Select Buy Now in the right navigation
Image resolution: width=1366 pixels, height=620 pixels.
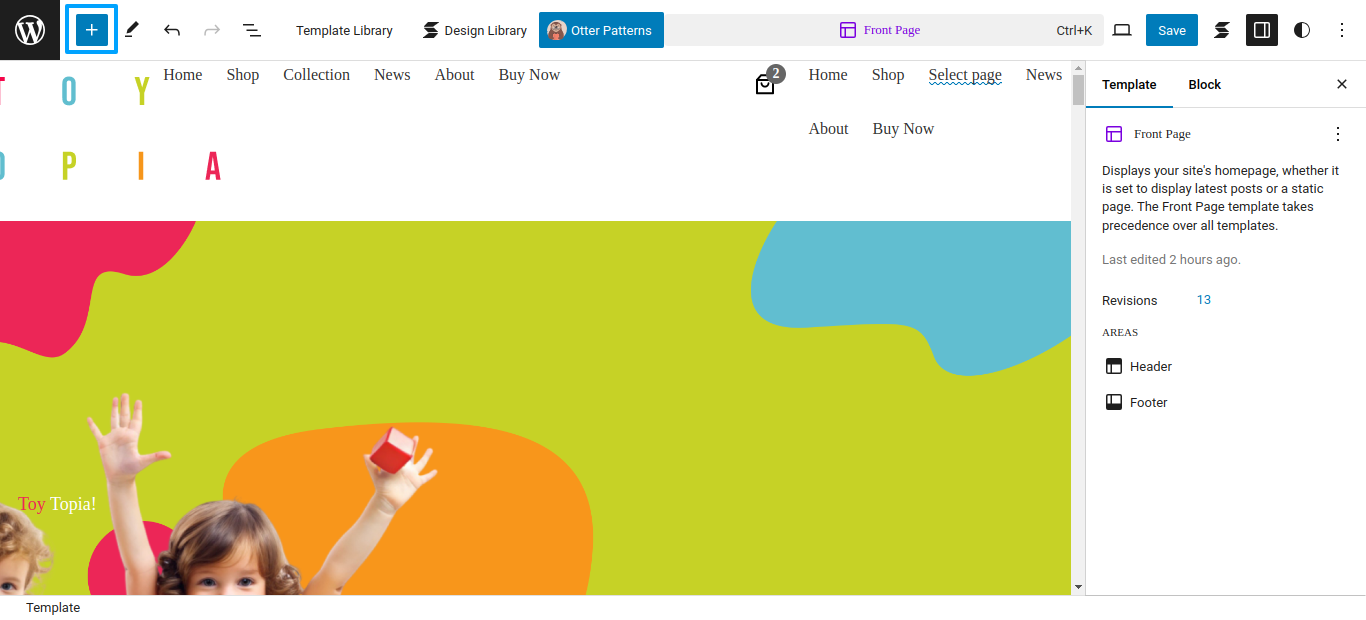(903, 129)
